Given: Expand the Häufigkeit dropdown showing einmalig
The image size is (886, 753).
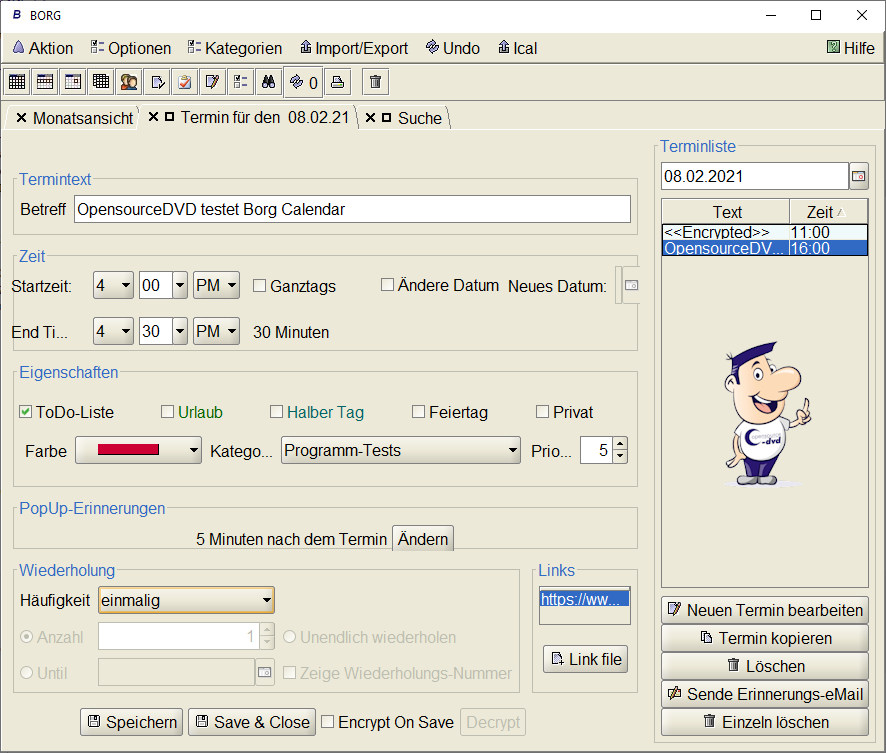Looking at the screenshot, I should [186, 600].
